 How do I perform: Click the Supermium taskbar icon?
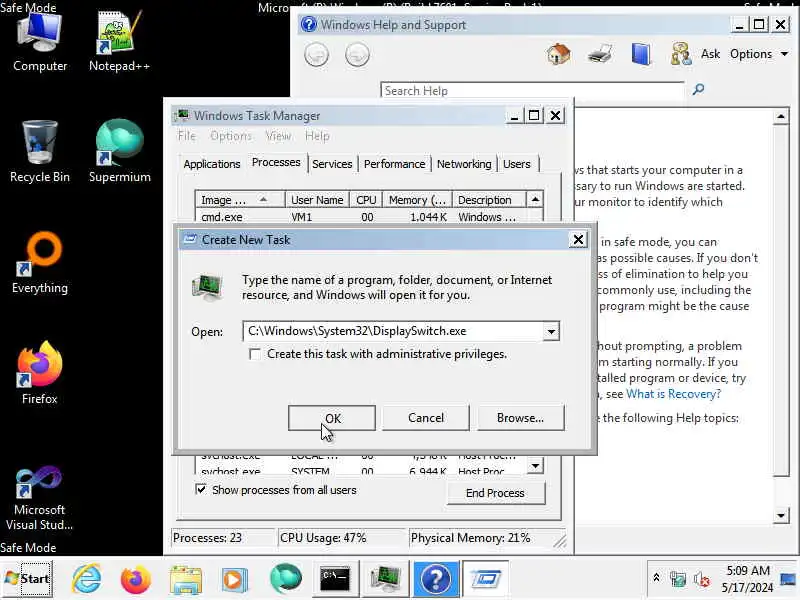[x=286, y=579]
